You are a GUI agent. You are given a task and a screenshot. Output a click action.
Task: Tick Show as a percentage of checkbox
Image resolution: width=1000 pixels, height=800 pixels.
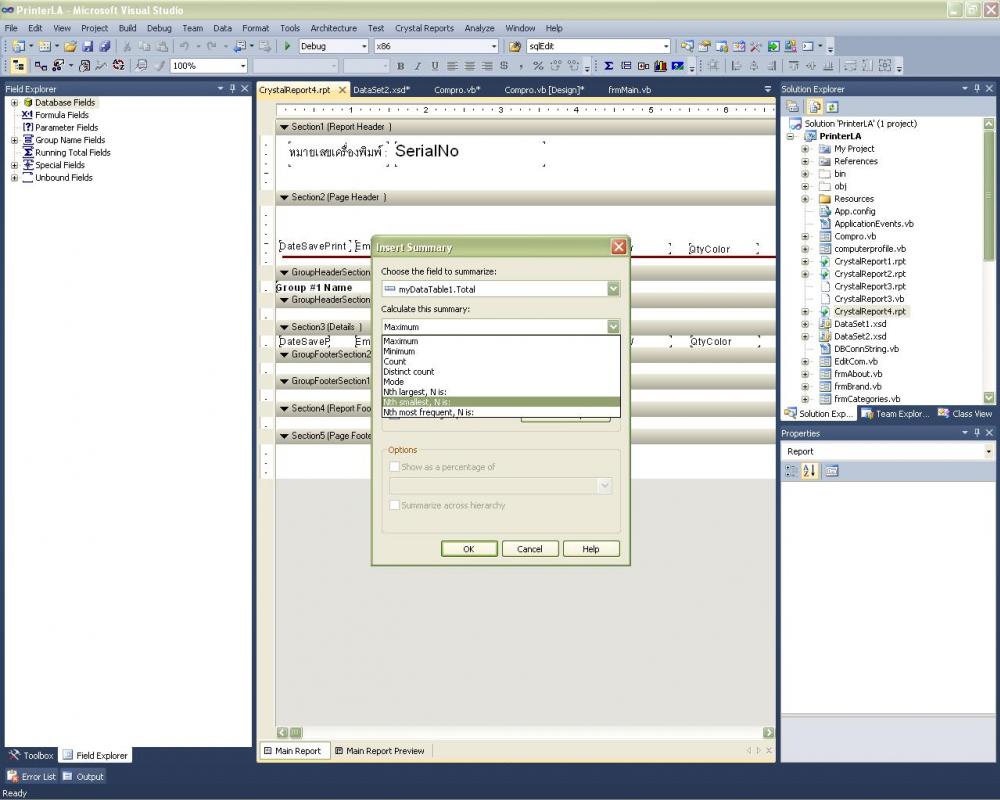(x=394, y=467)
